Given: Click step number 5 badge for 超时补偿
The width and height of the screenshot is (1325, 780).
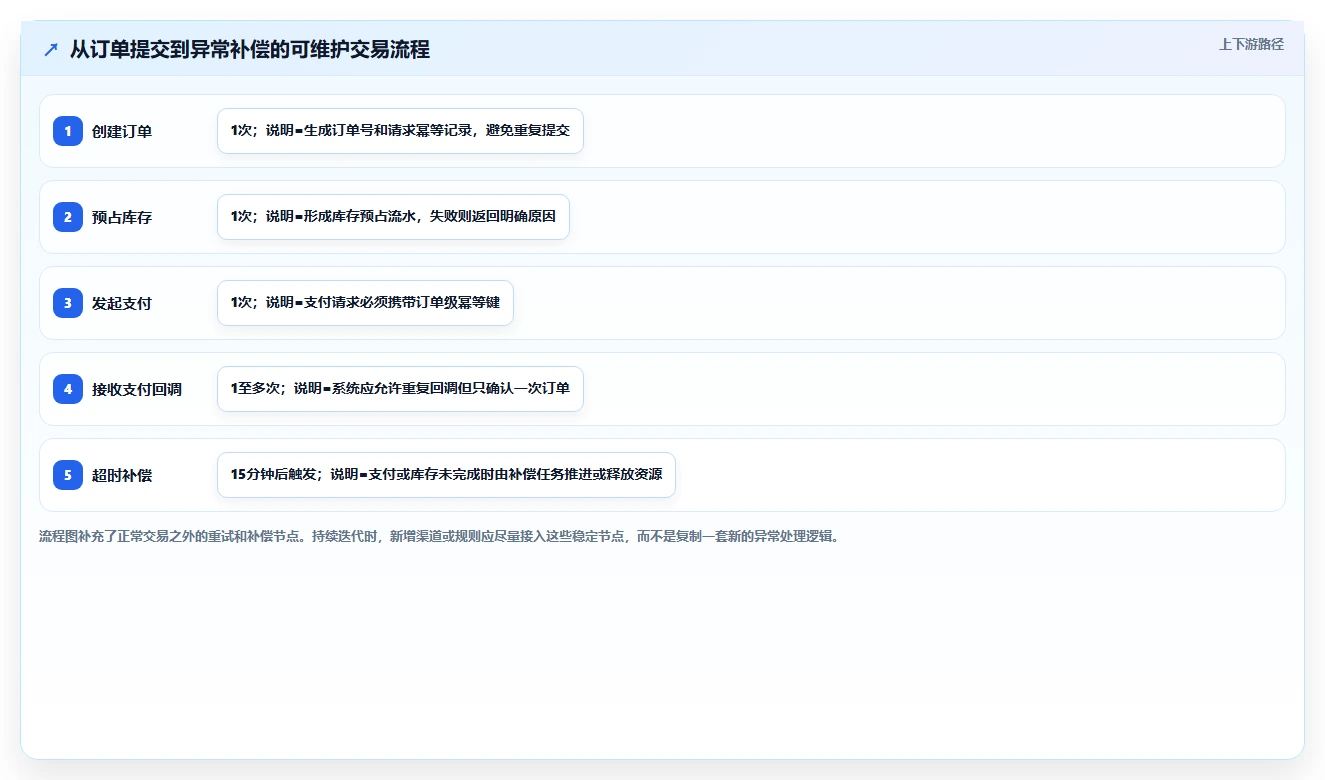Looking at the screenshot, I should coord(68,475).
